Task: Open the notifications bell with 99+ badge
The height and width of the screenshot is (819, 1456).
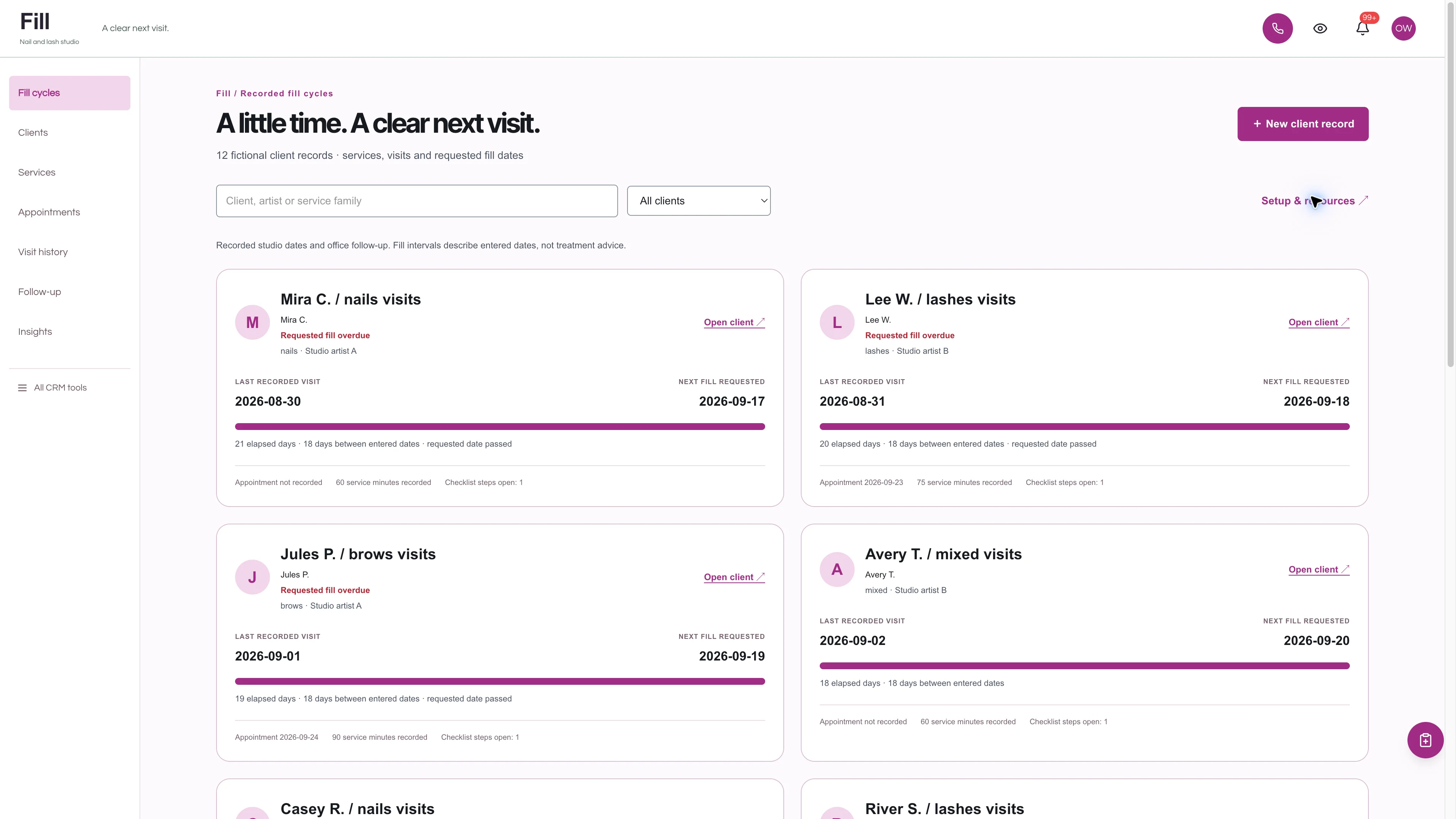Action: 1363,28
